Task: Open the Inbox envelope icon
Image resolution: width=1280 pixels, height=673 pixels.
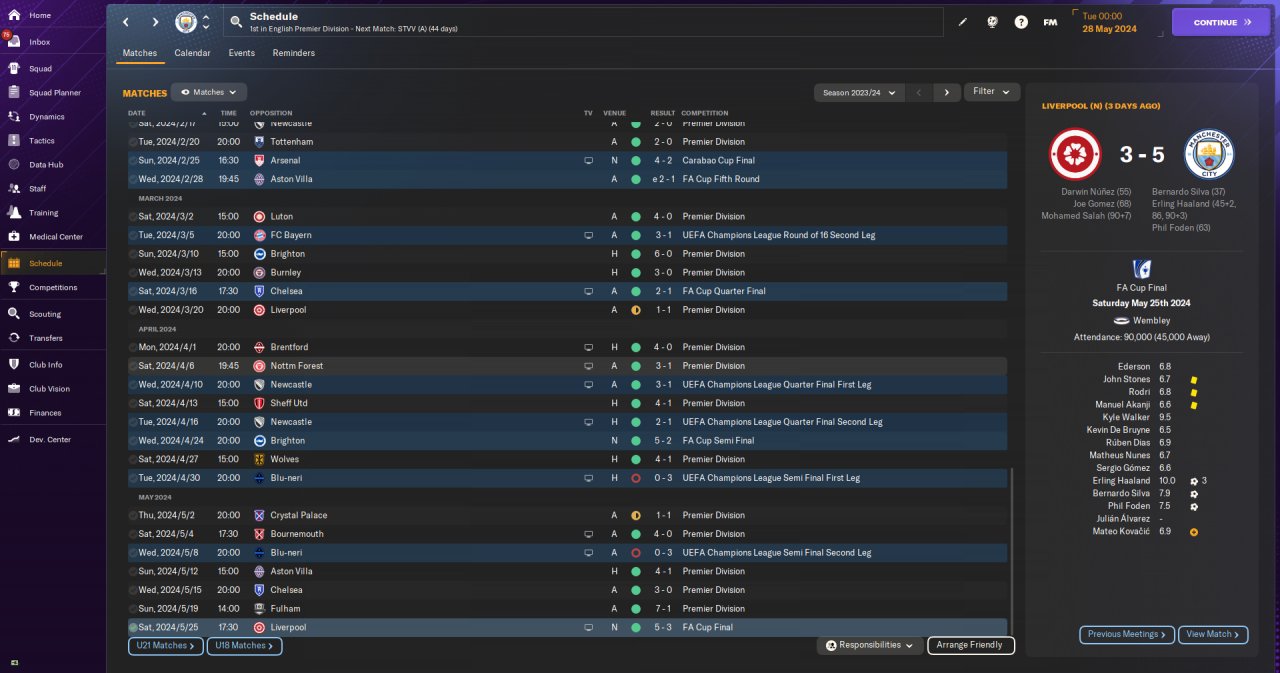Action: [14, 42]
